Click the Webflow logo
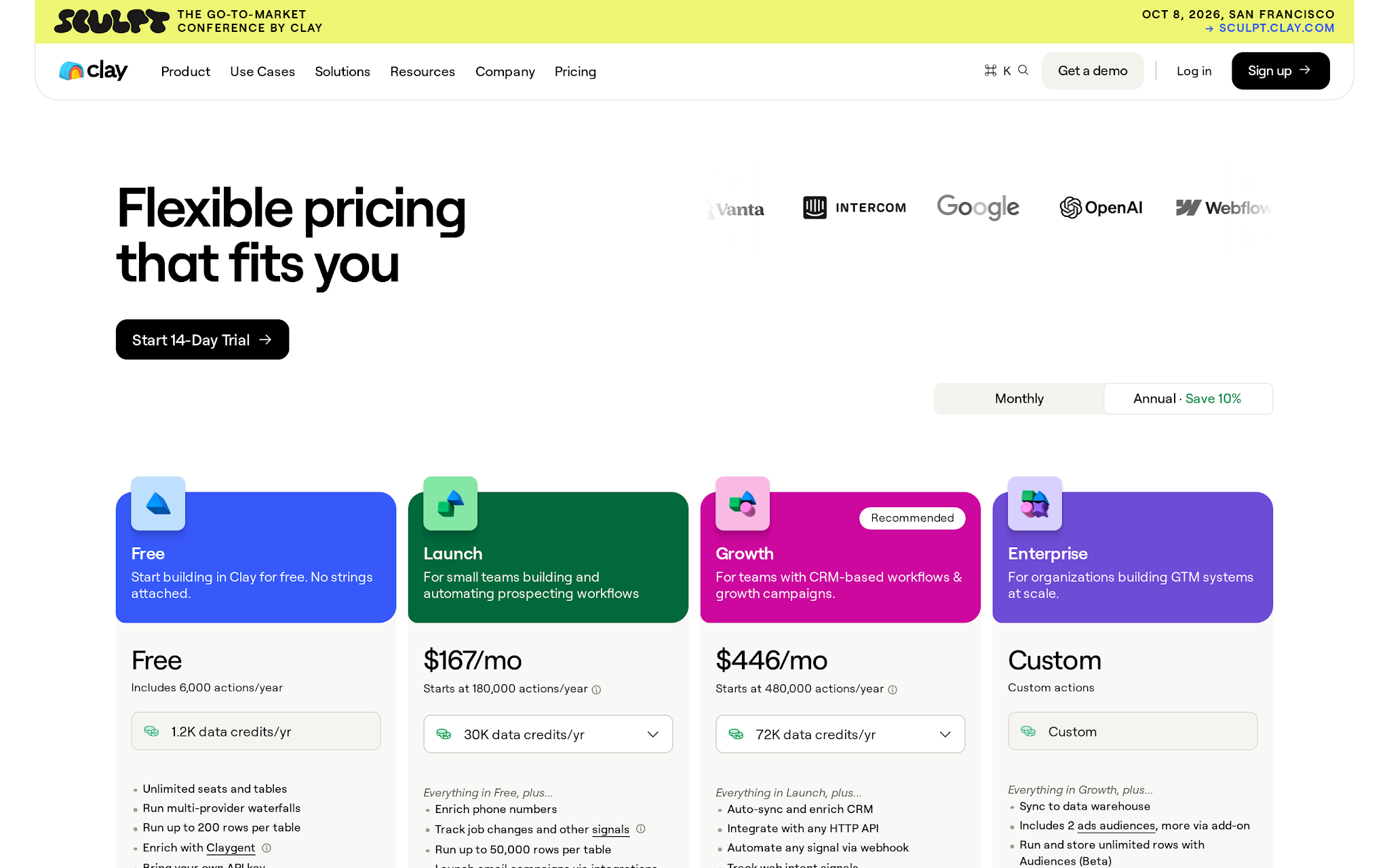This screenshot has width=1389, height=868. (x=1224, y=208)
